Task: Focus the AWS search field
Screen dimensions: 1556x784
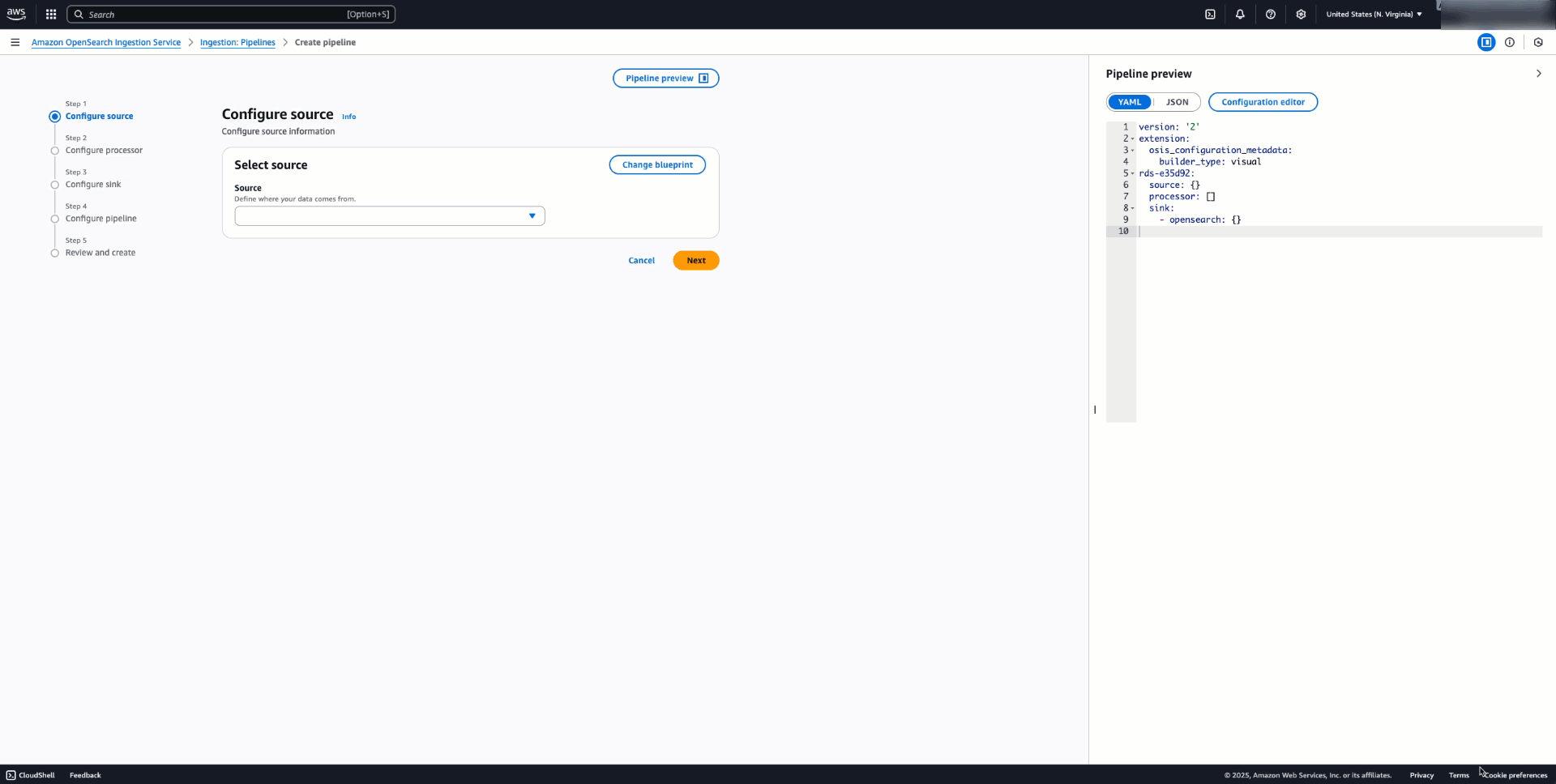Action: click(231, 15)
